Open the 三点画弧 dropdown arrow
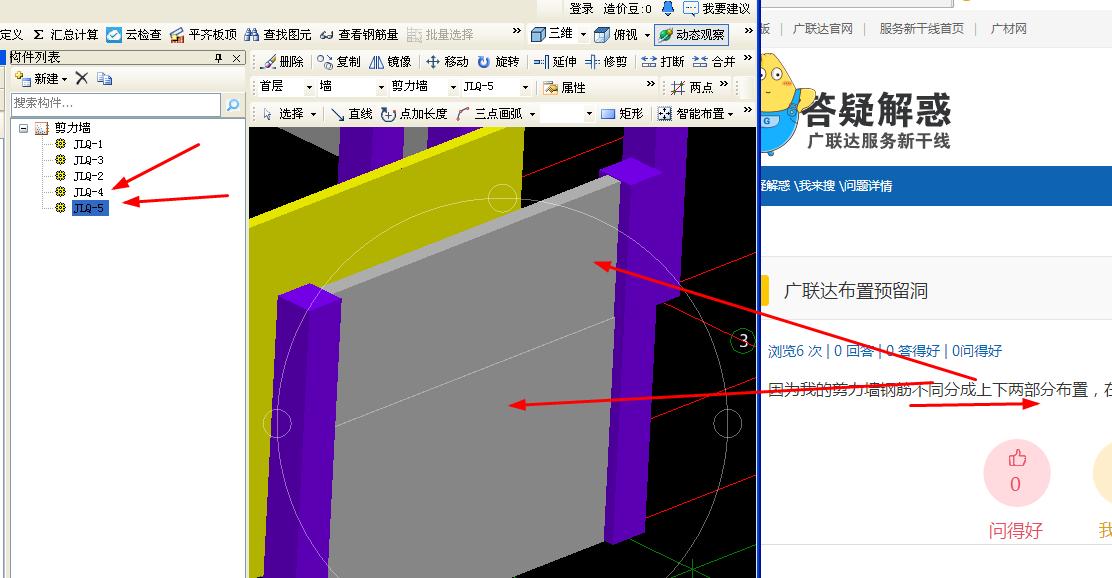This screenshot has height=578, width=1112. tap(532, 114)
